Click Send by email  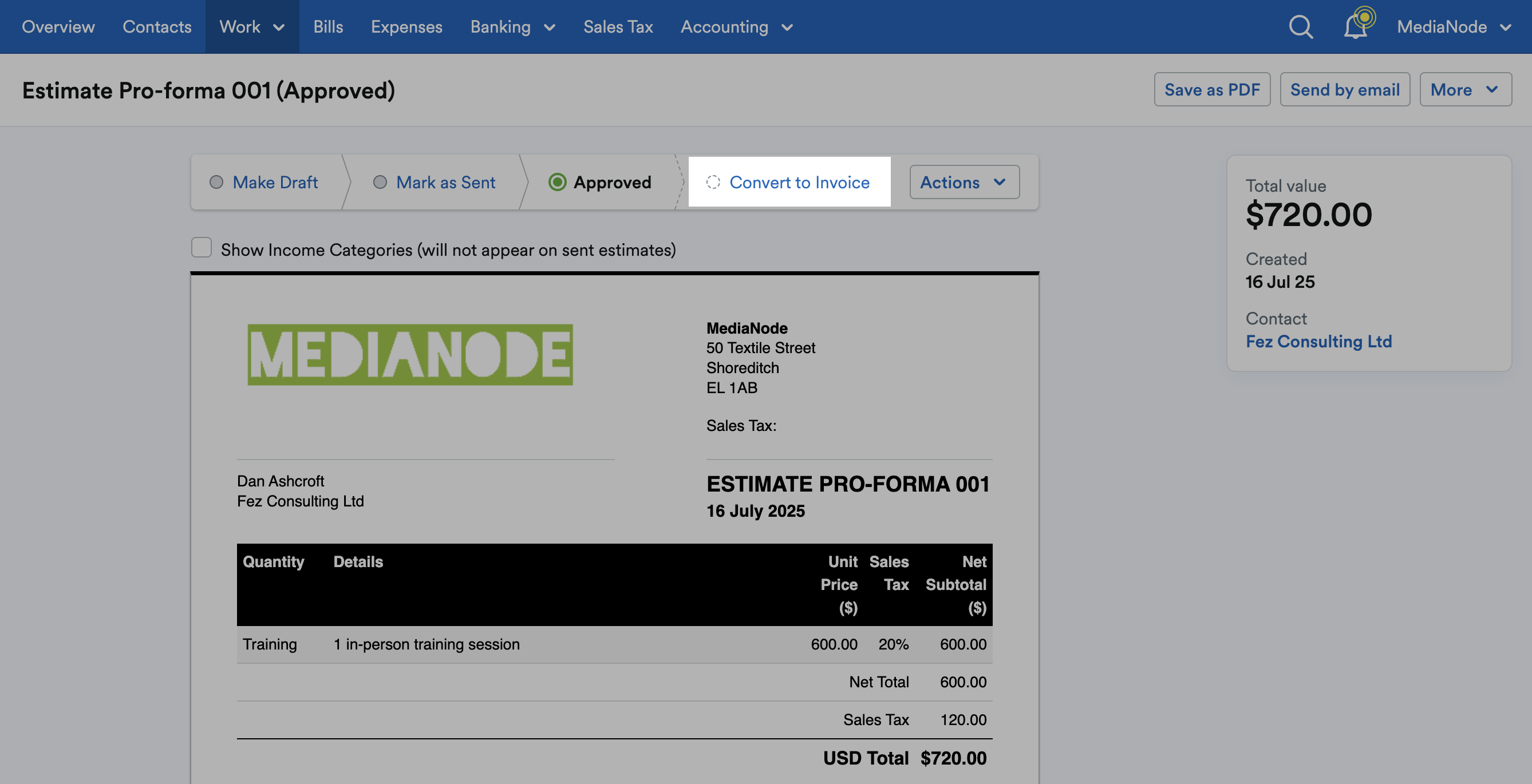[1345, 90]
